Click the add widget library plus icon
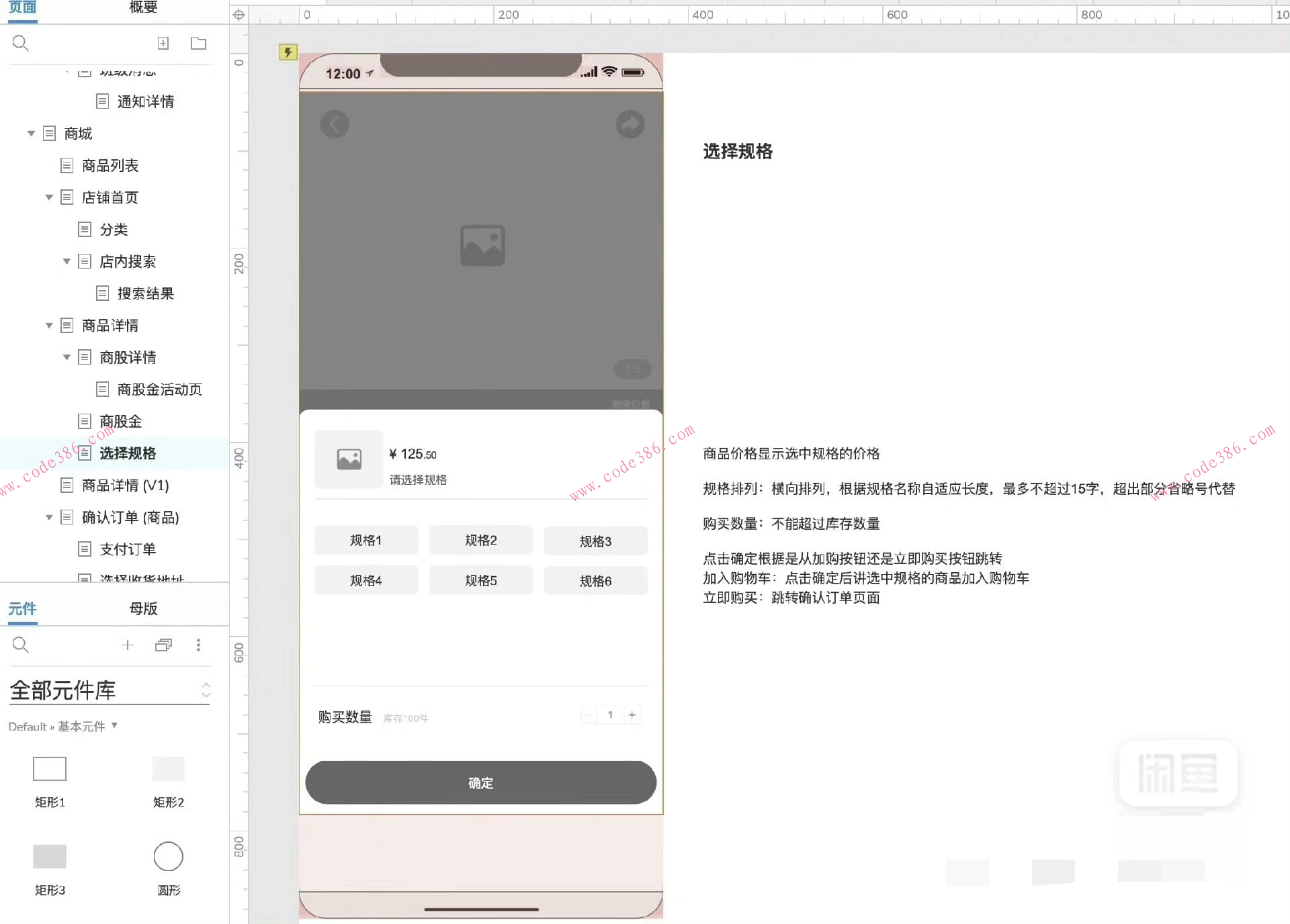 128,645
